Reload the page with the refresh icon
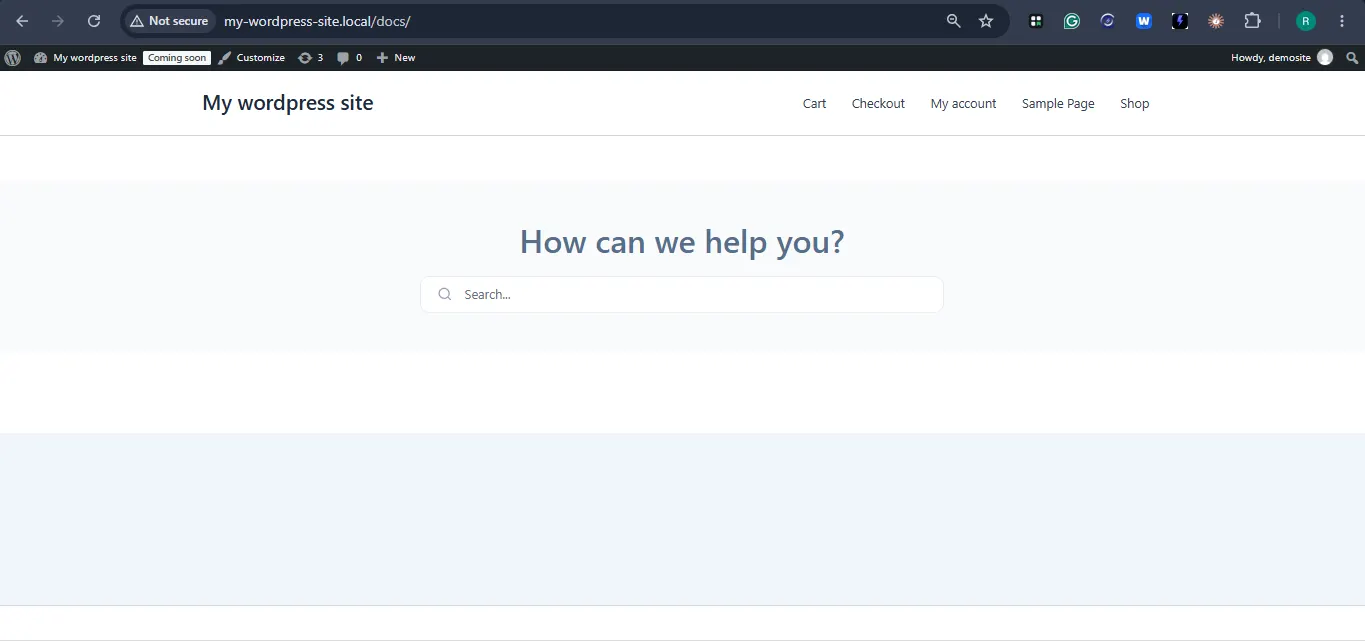 (x=94, y=21)
